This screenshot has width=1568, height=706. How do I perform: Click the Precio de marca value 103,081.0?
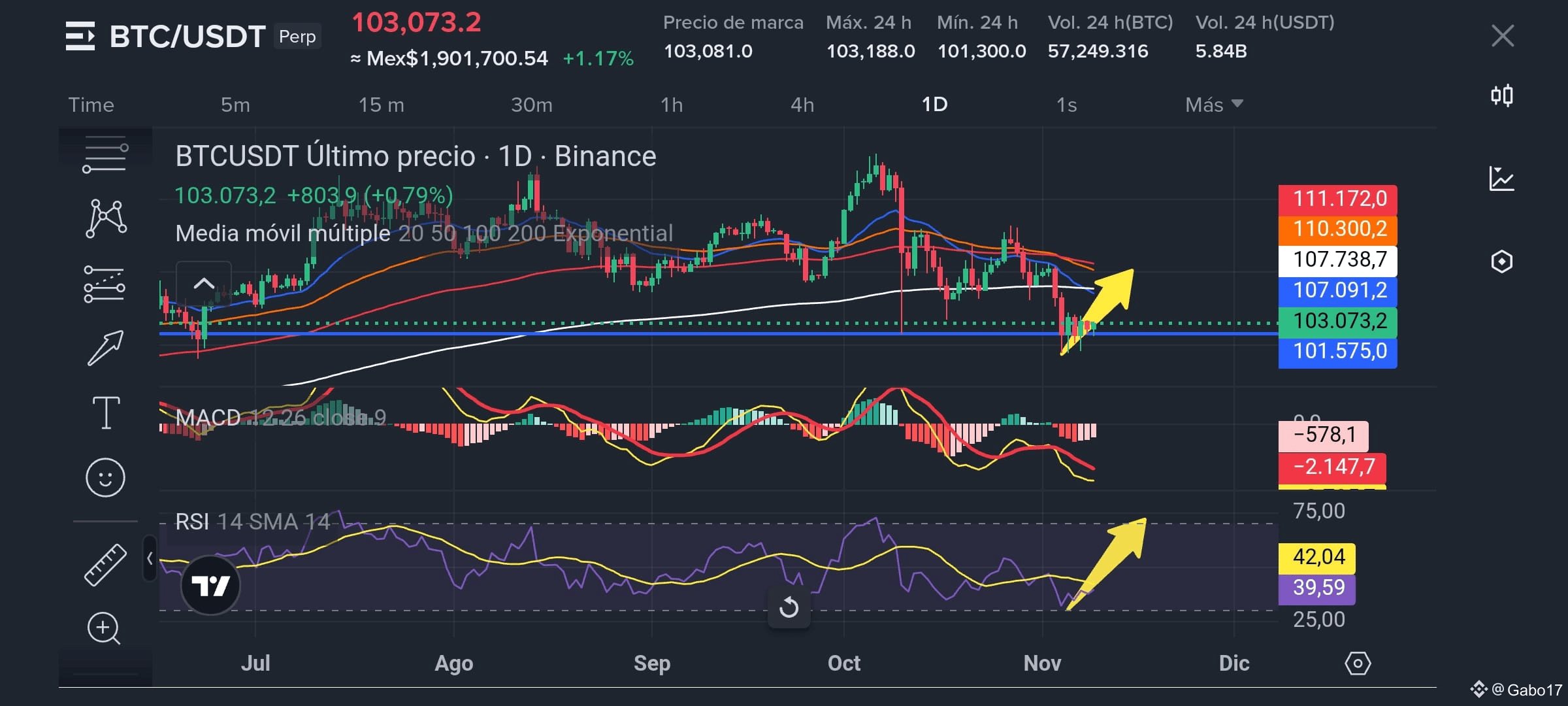click(708, 51)
